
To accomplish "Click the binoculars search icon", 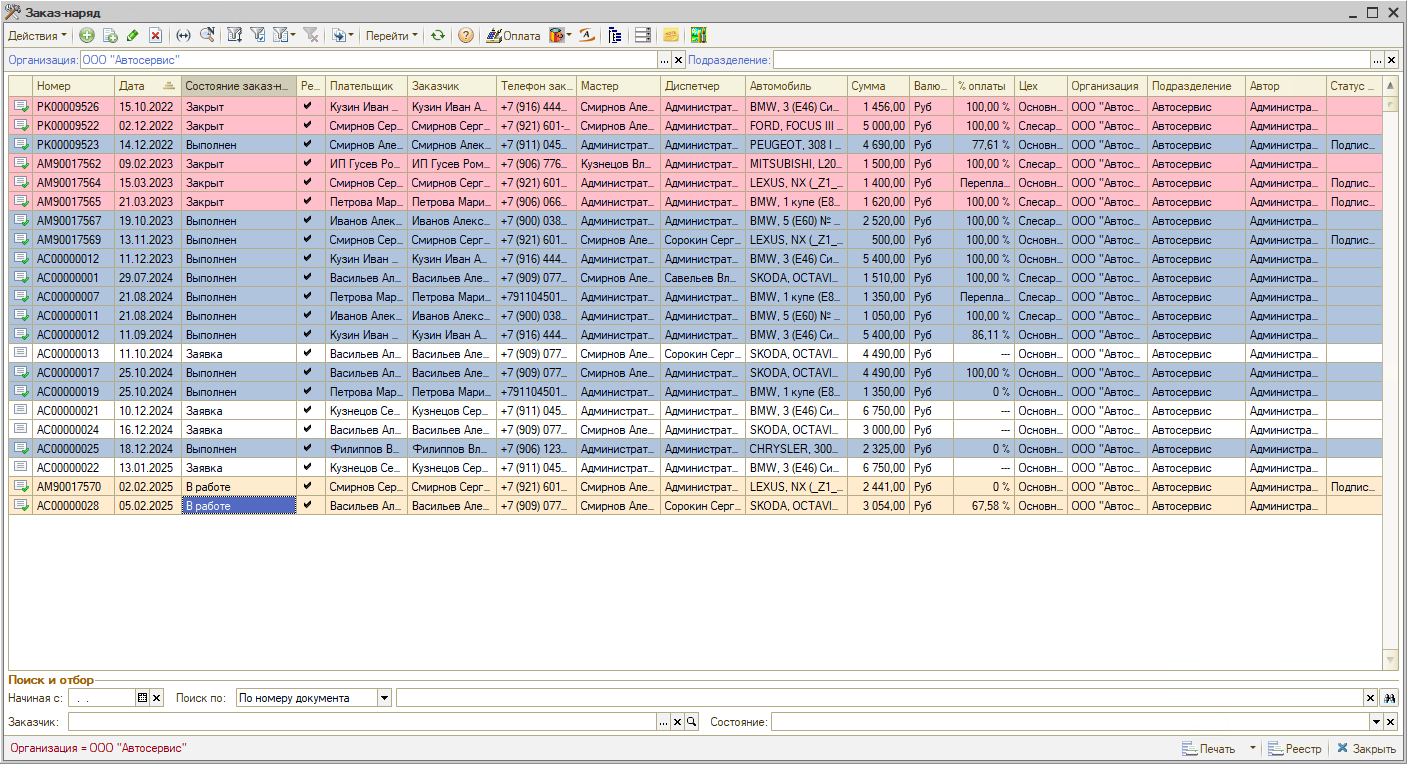I will point(1390,698).
